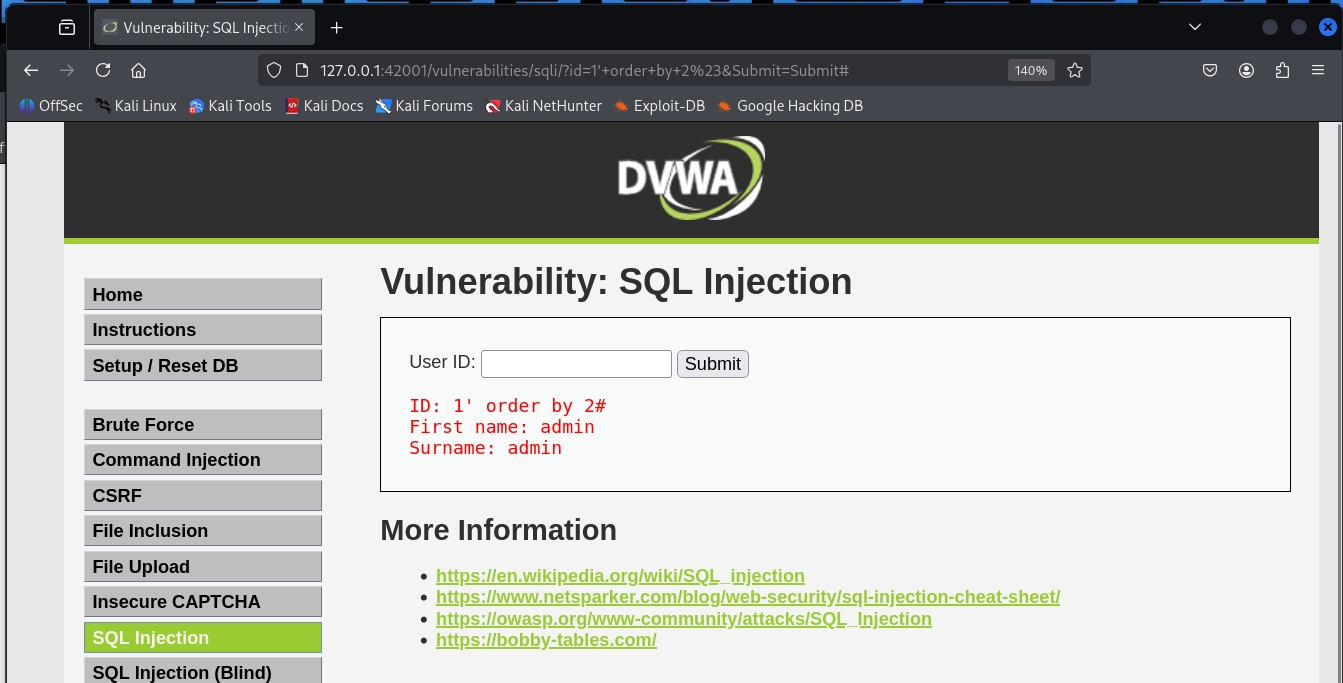Screen dimensions: 1343x683
Task: Click the "ID: 1' order by 2#" text
Action: (x=508, y=406)
